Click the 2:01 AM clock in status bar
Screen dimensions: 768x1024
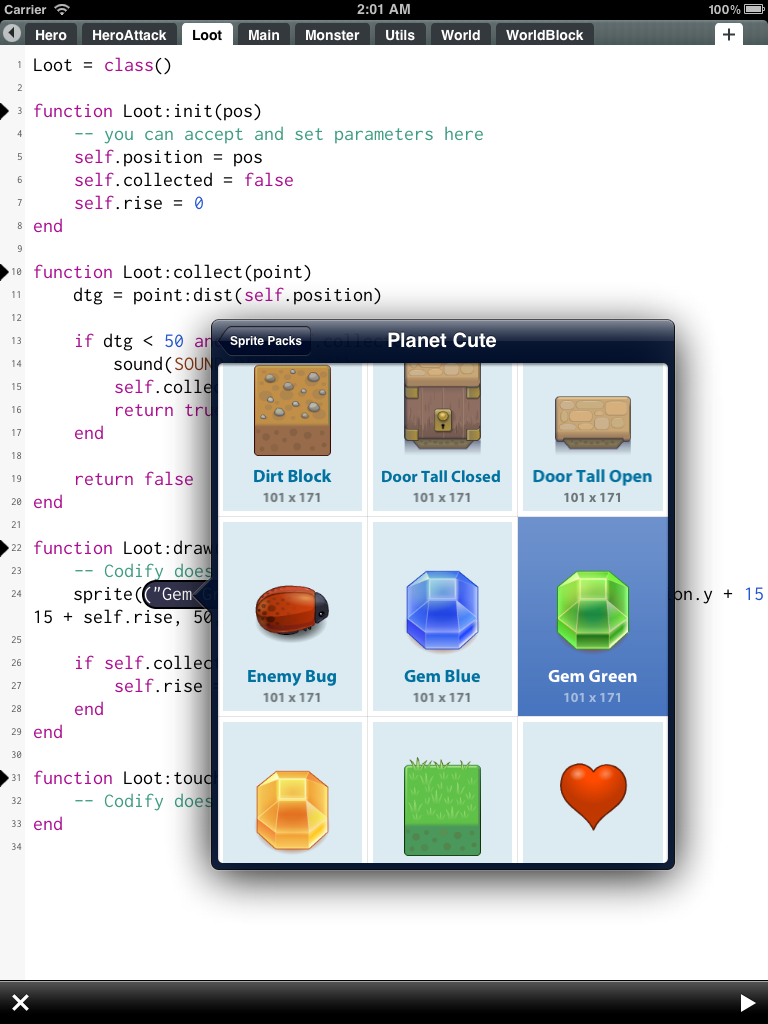[383, 9]
